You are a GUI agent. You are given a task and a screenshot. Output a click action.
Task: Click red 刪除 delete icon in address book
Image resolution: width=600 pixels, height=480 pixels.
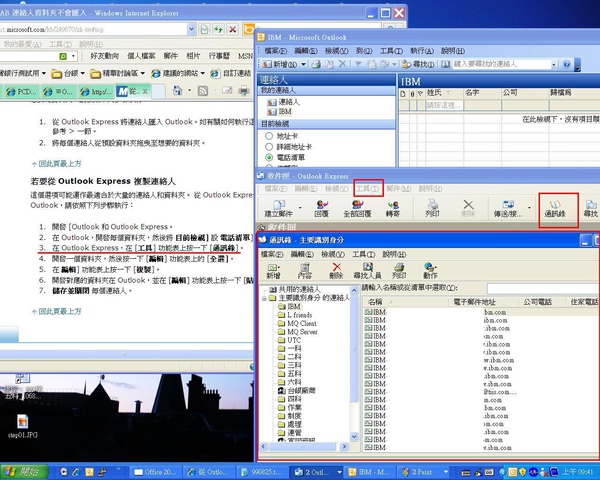(336, 271)
